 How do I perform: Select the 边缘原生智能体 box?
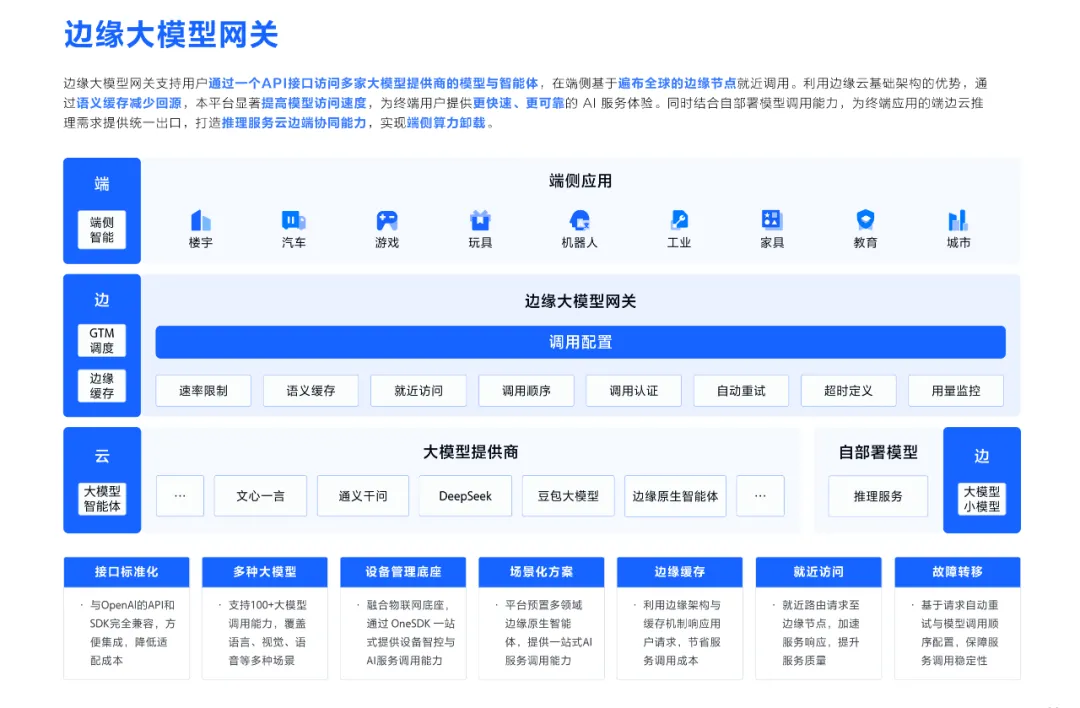point(675,496)
